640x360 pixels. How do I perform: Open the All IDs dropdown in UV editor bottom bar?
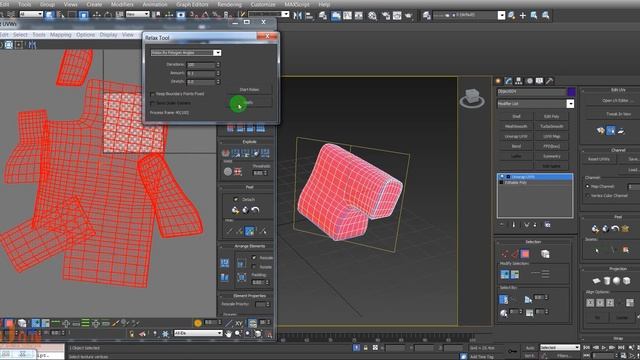coord(198,333)
